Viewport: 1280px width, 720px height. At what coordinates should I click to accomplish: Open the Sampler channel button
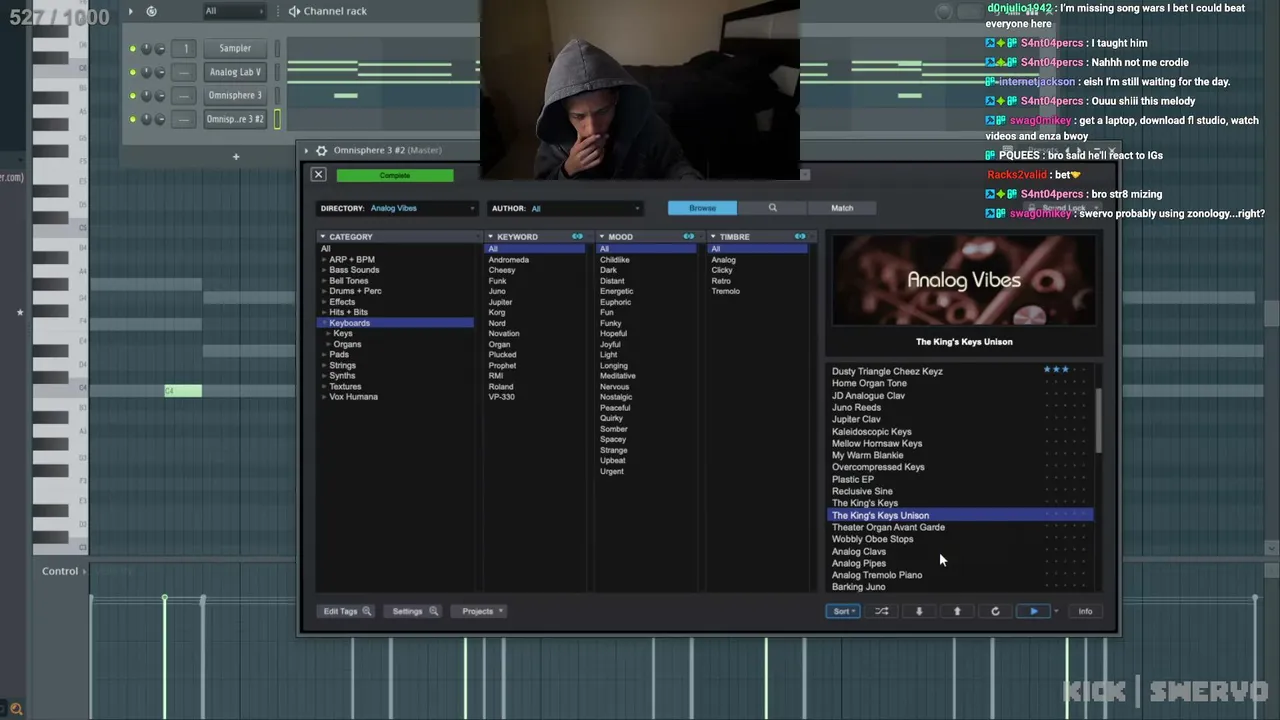click(235, 48)
